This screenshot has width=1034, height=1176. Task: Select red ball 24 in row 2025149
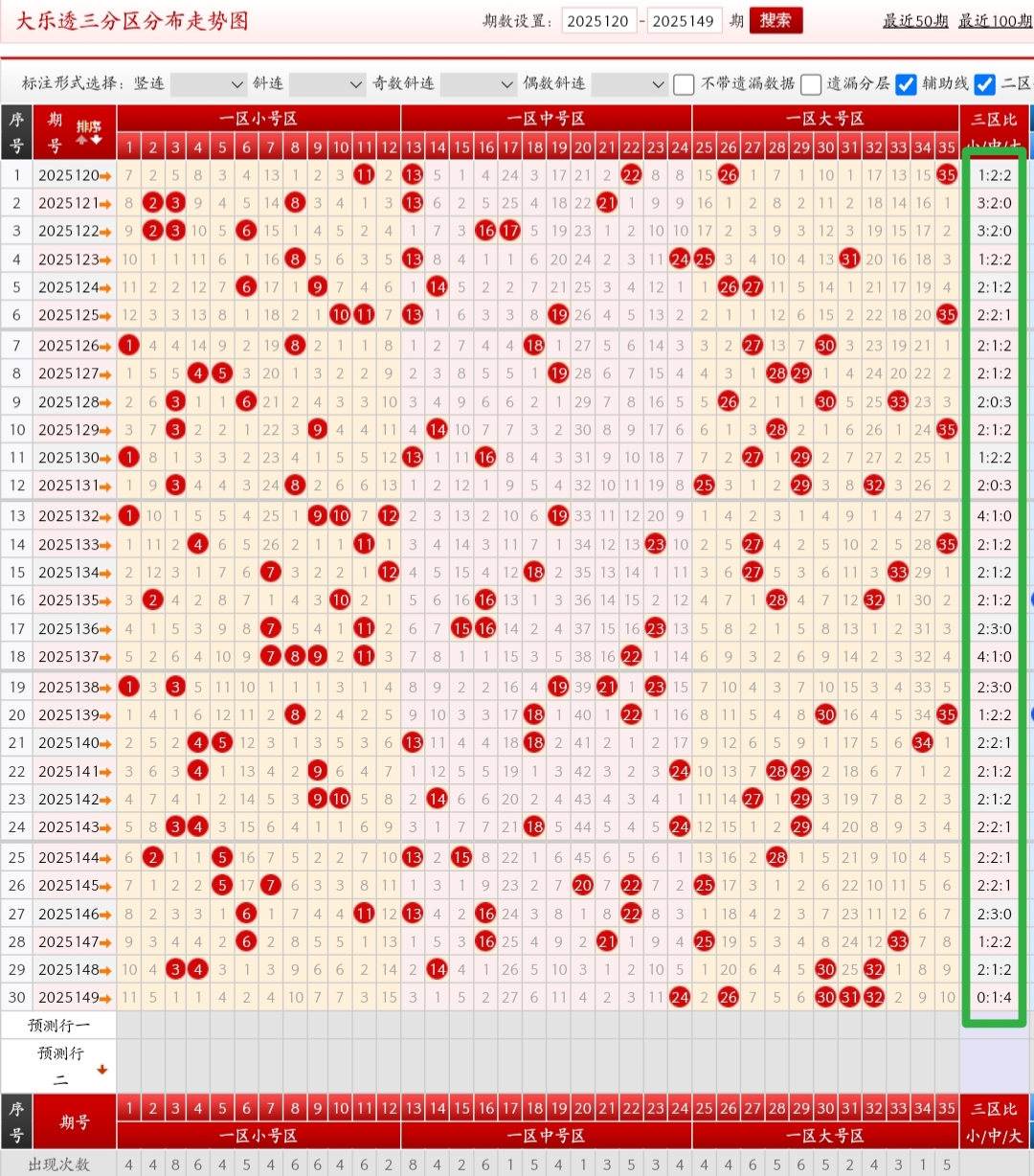pos(680,998)
